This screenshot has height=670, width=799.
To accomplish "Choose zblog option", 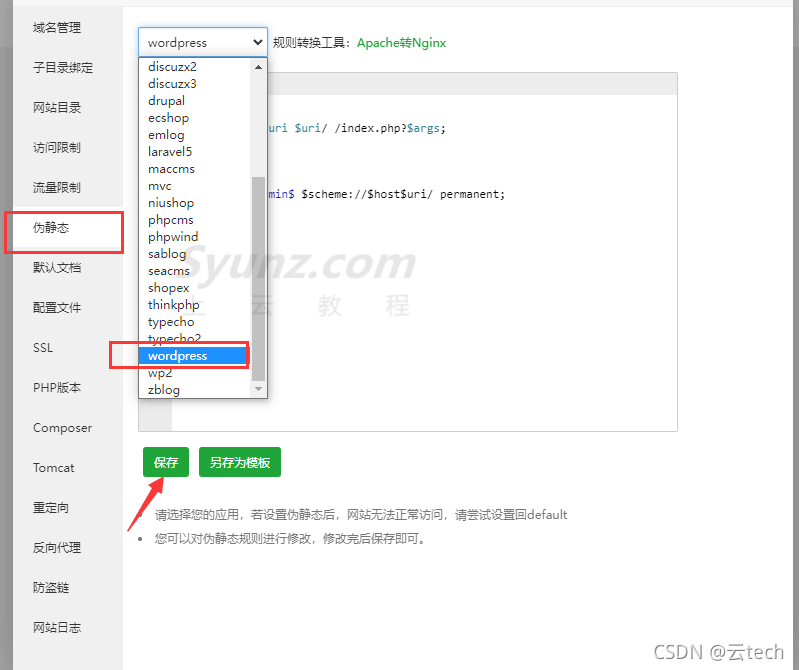I will coord(195,390).
